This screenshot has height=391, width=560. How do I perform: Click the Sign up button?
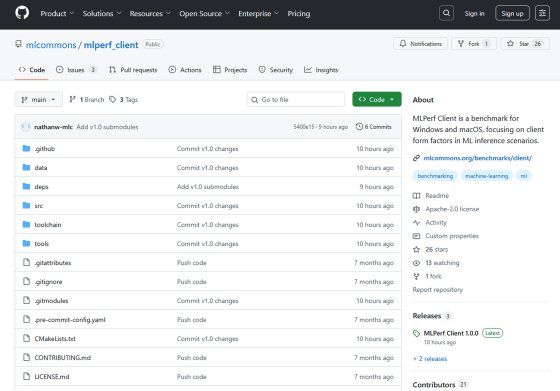512,14
